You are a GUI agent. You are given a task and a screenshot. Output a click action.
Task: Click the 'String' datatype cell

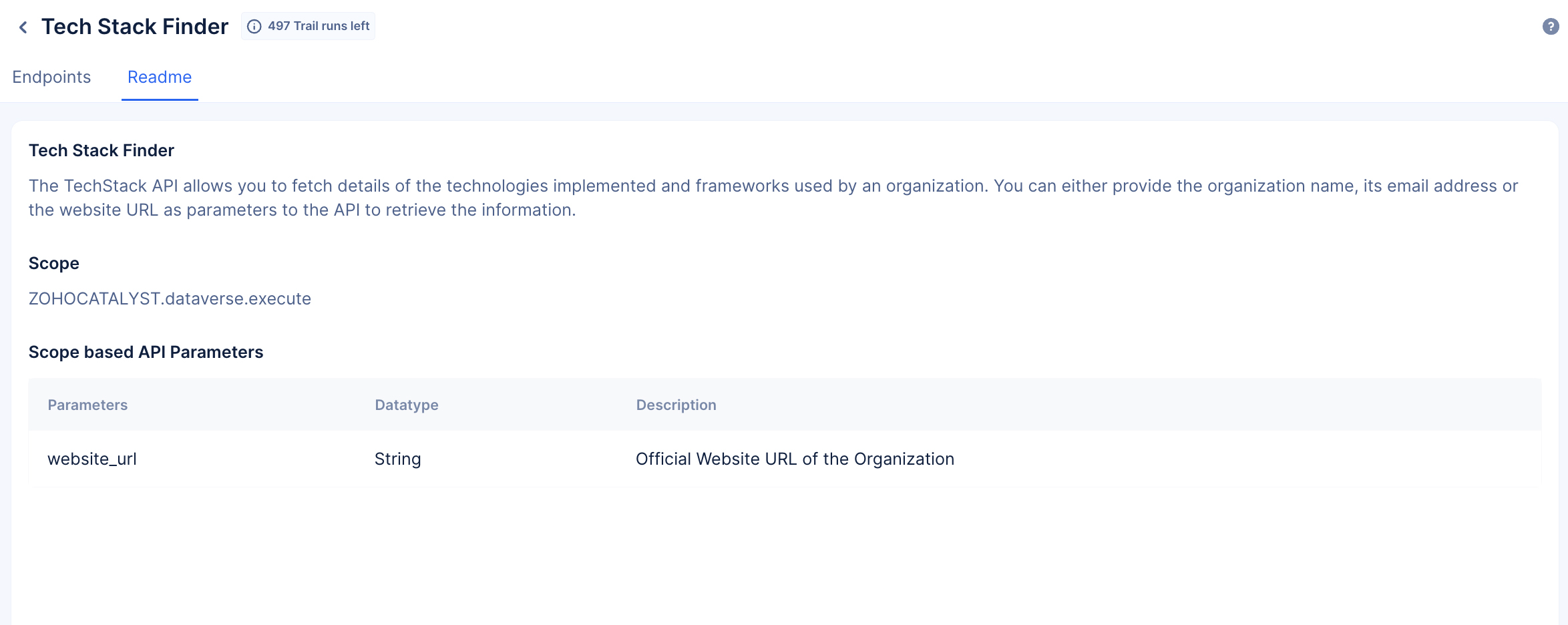(398, 459)
